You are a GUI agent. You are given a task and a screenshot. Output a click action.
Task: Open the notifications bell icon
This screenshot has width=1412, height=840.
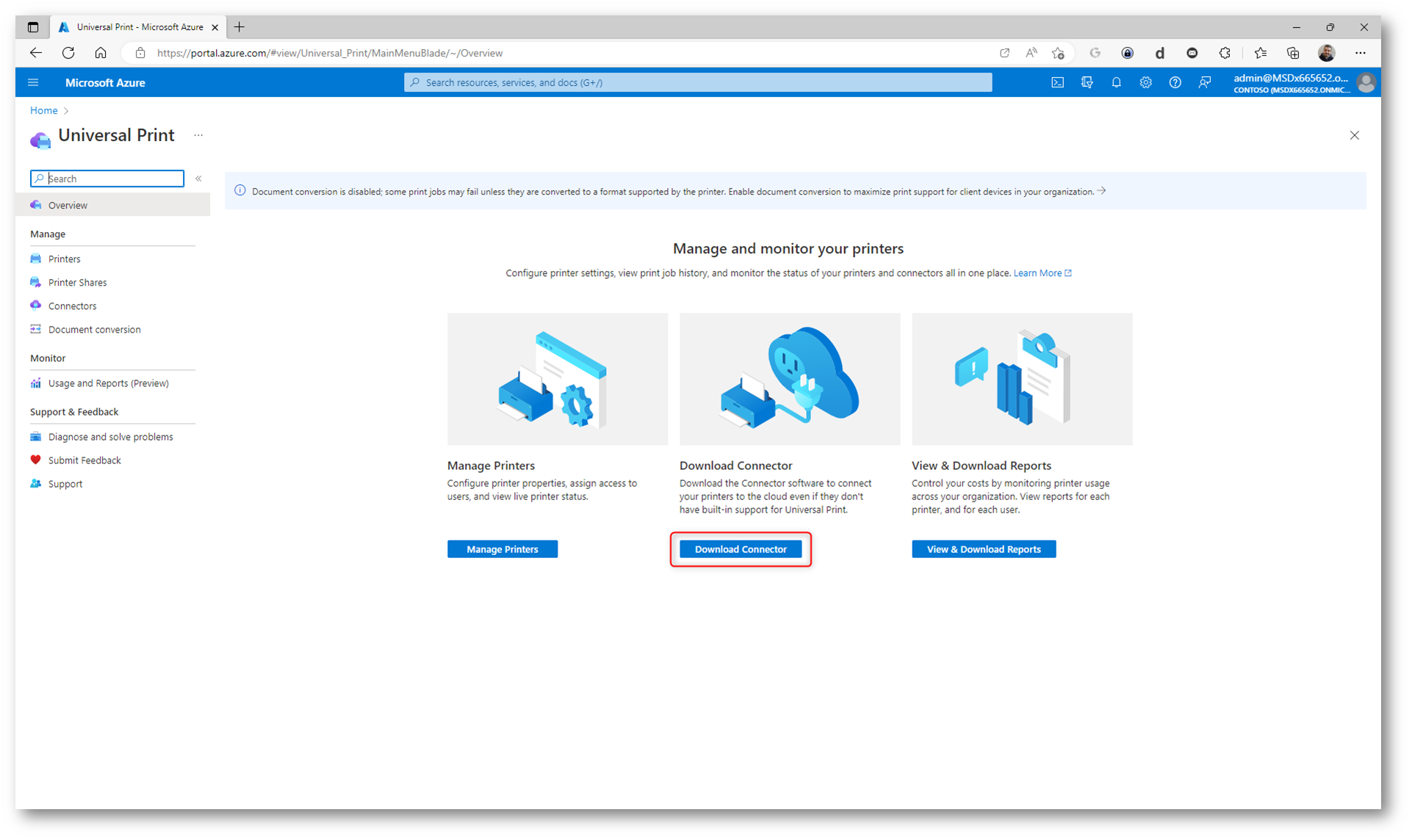[1116, 82]
